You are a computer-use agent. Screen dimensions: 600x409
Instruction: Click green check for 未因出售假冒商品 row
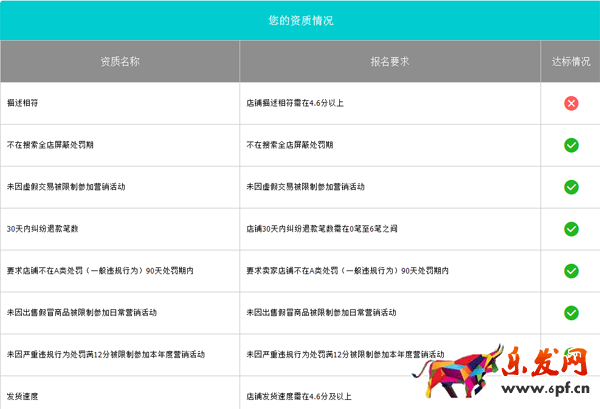(x=571, y=313)
